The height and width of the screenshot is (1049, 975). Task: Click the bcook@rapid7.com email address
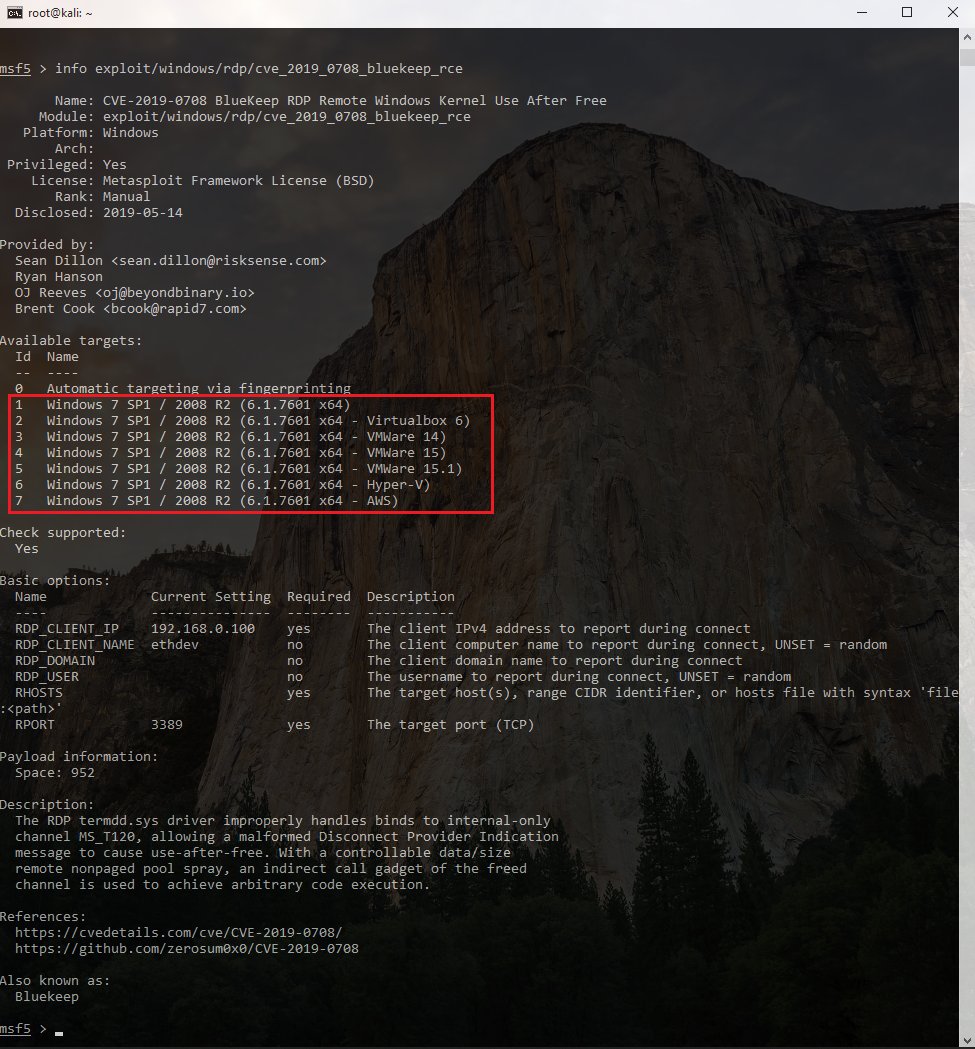[175, 309]
